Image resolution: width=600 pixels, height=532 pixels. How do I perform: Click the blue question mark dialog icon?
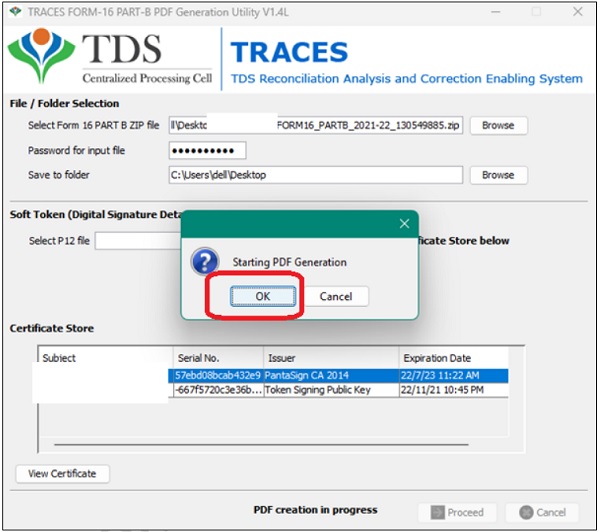[x=205, y=263]
